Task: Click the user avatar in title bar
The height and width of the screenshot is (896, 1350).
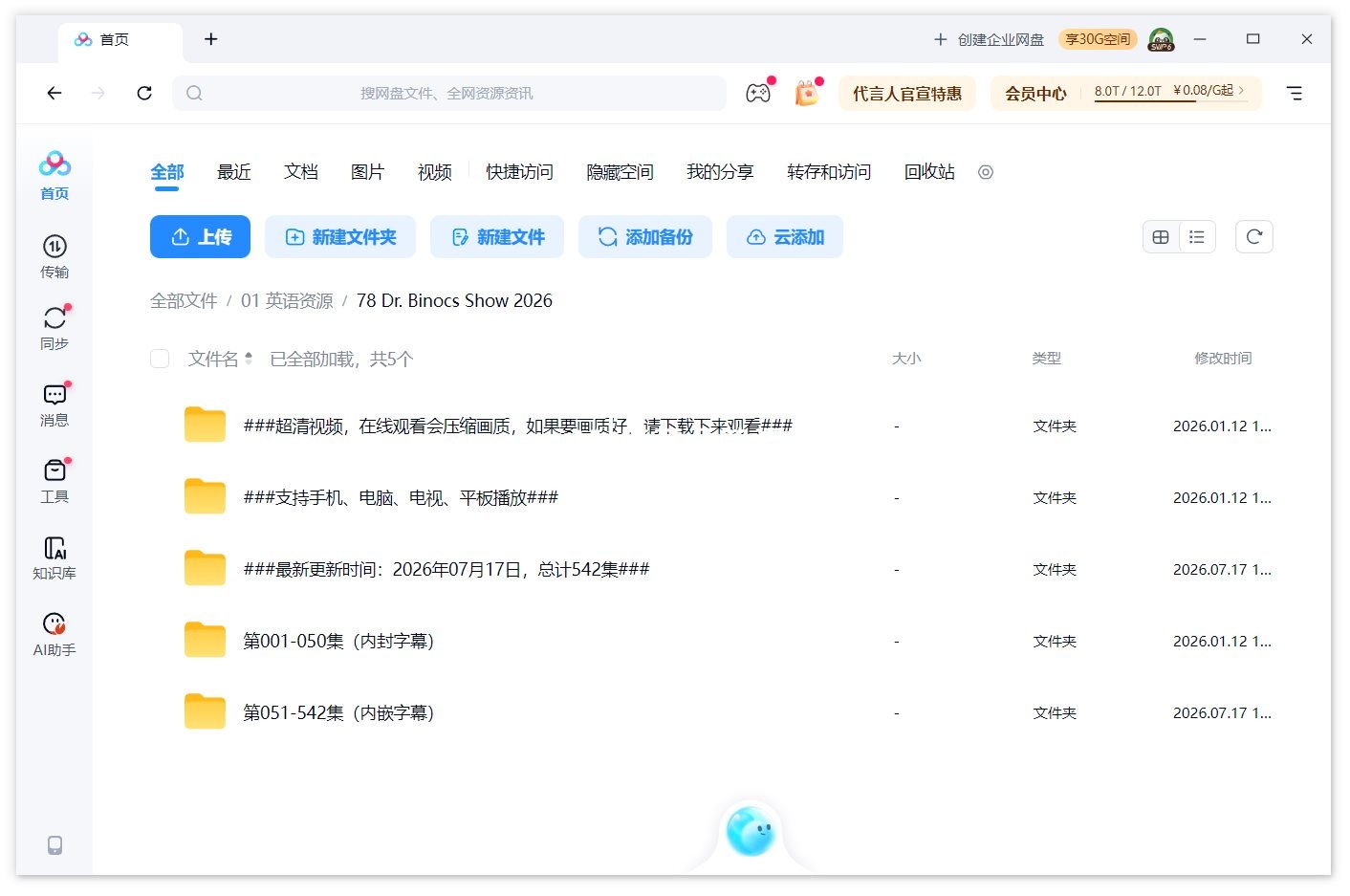Action: [1161, 39]
